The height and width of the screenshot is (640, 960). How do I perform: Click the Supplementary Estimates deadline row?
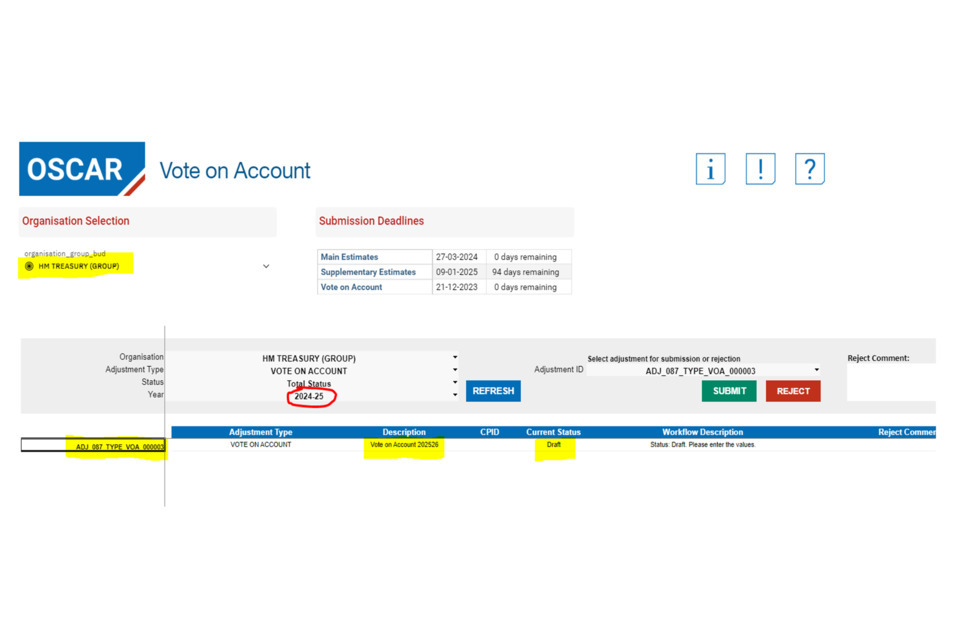pos(443,272)
